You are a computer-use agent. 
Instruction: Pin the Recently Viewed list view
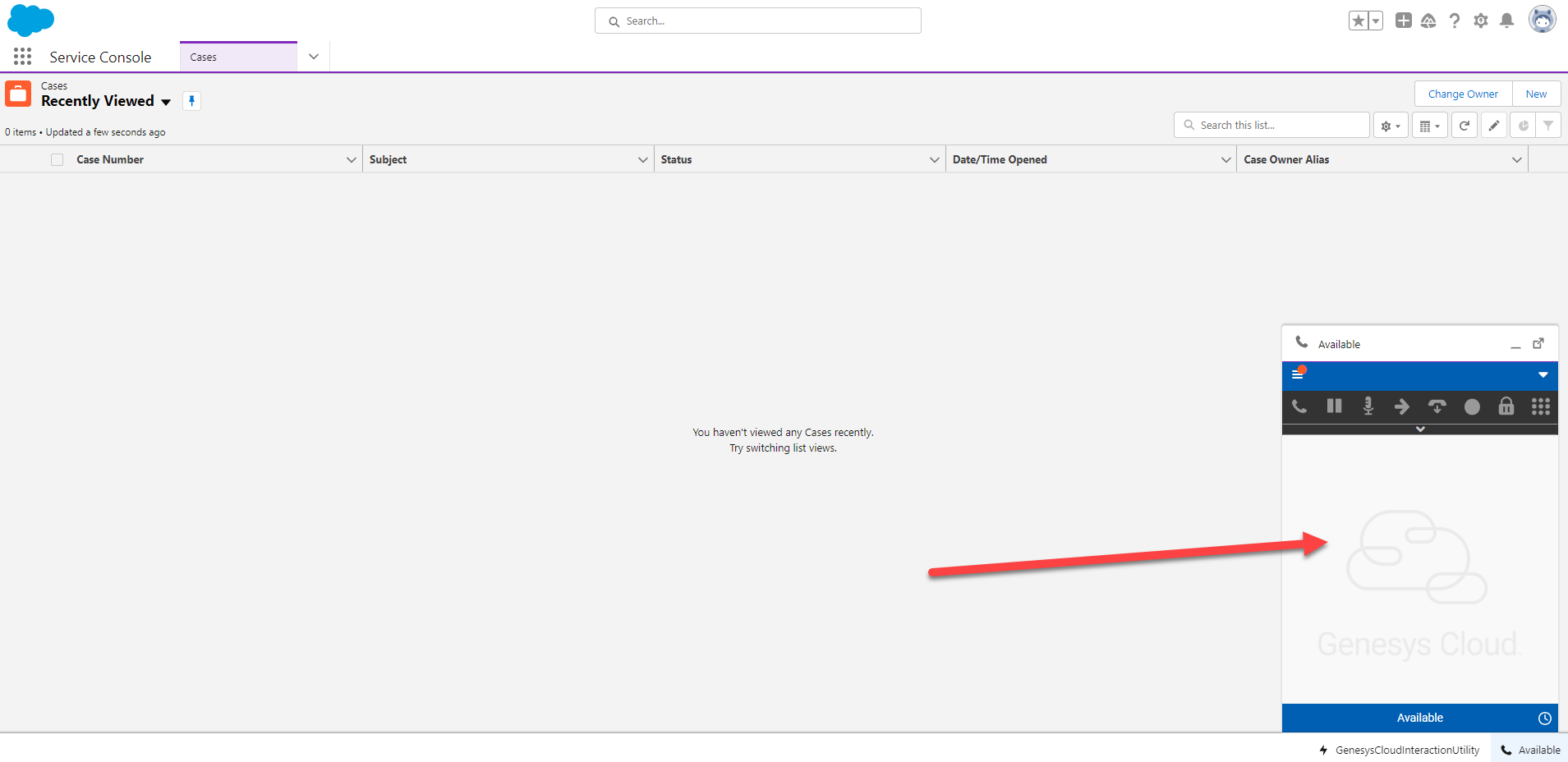pyautogui.click(x=191, y=101)
